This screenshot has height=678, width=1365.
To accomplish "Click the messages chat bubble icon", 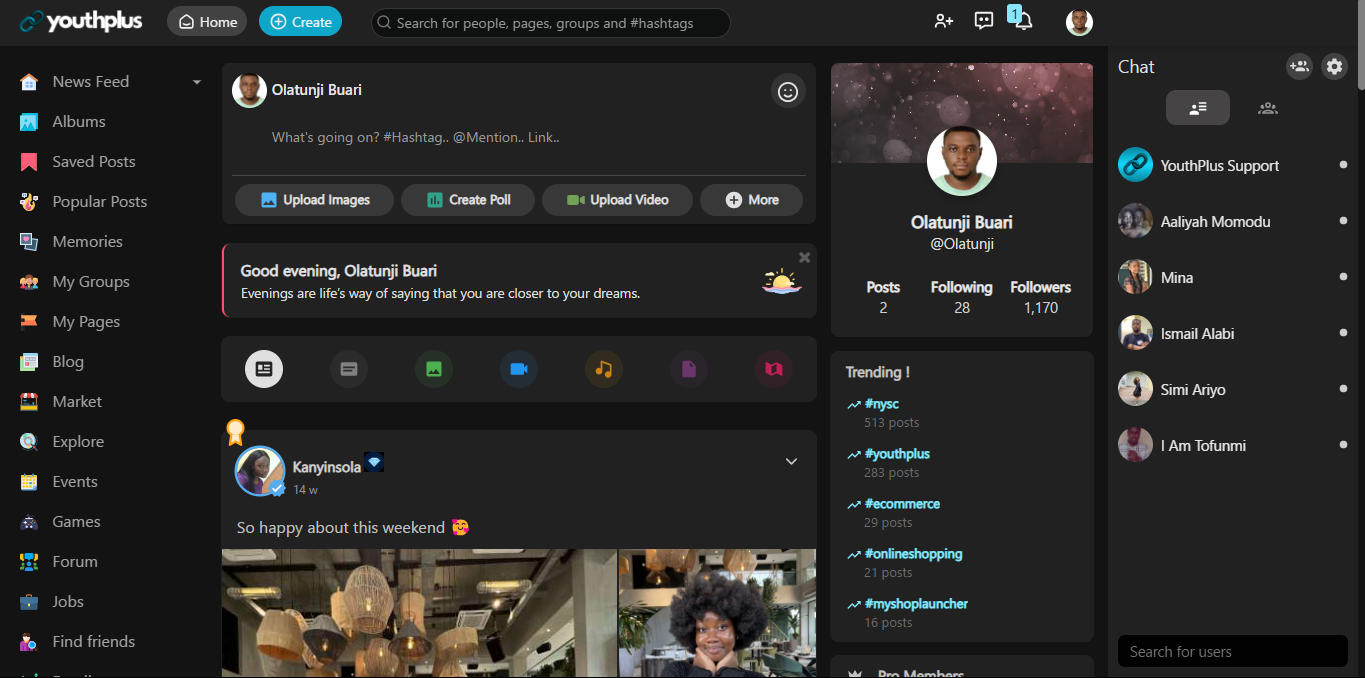I will pyautogui.click(x=984, y=21).
